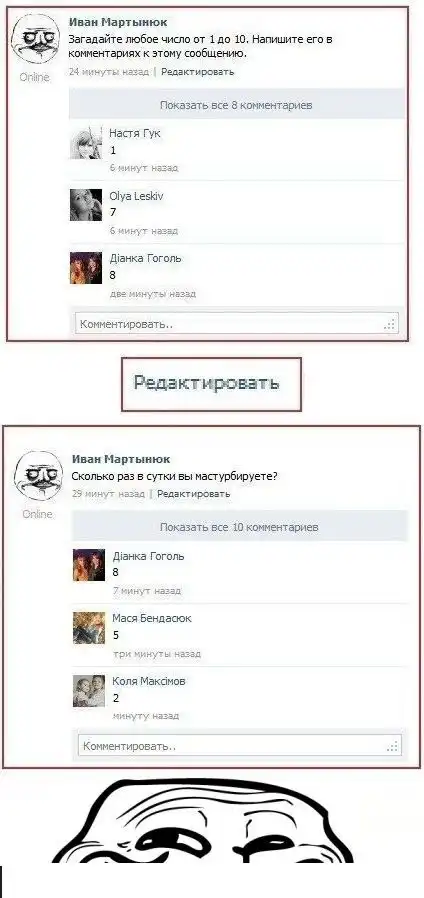Open Коля Максімов avatar thumbnail

point(89,691)
